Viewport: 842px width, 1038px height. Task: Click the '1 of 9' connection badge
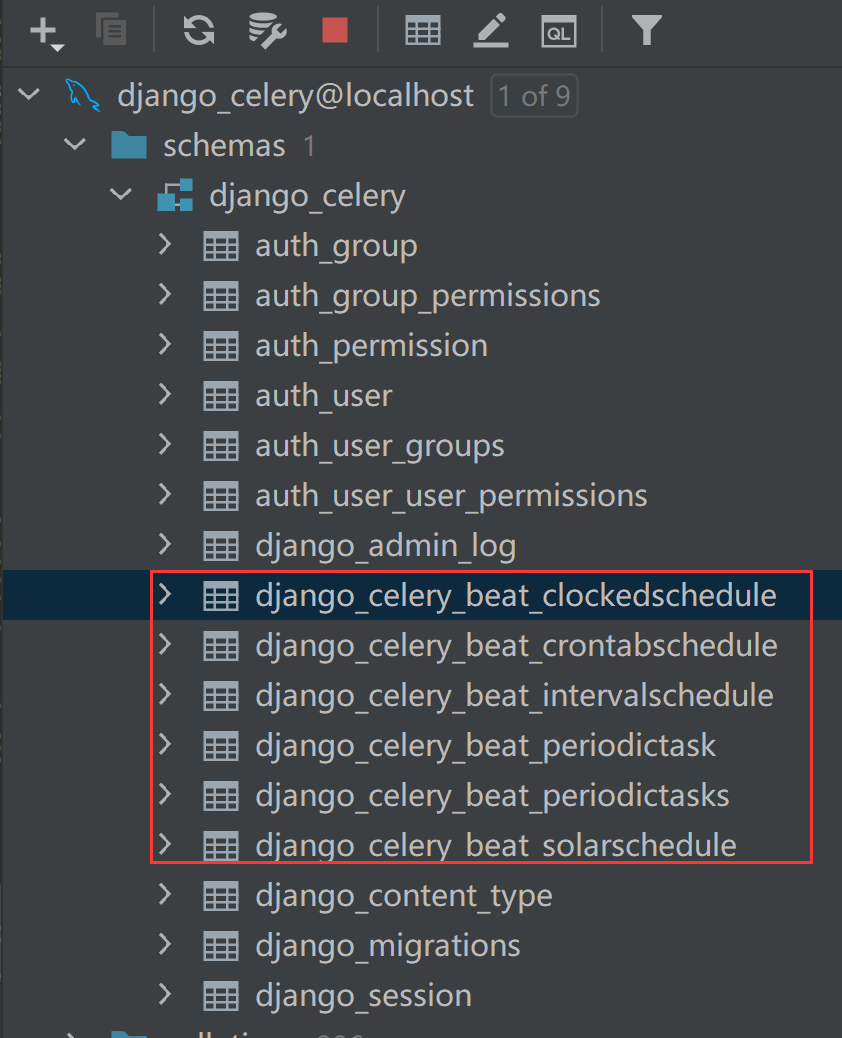(534, 95)
